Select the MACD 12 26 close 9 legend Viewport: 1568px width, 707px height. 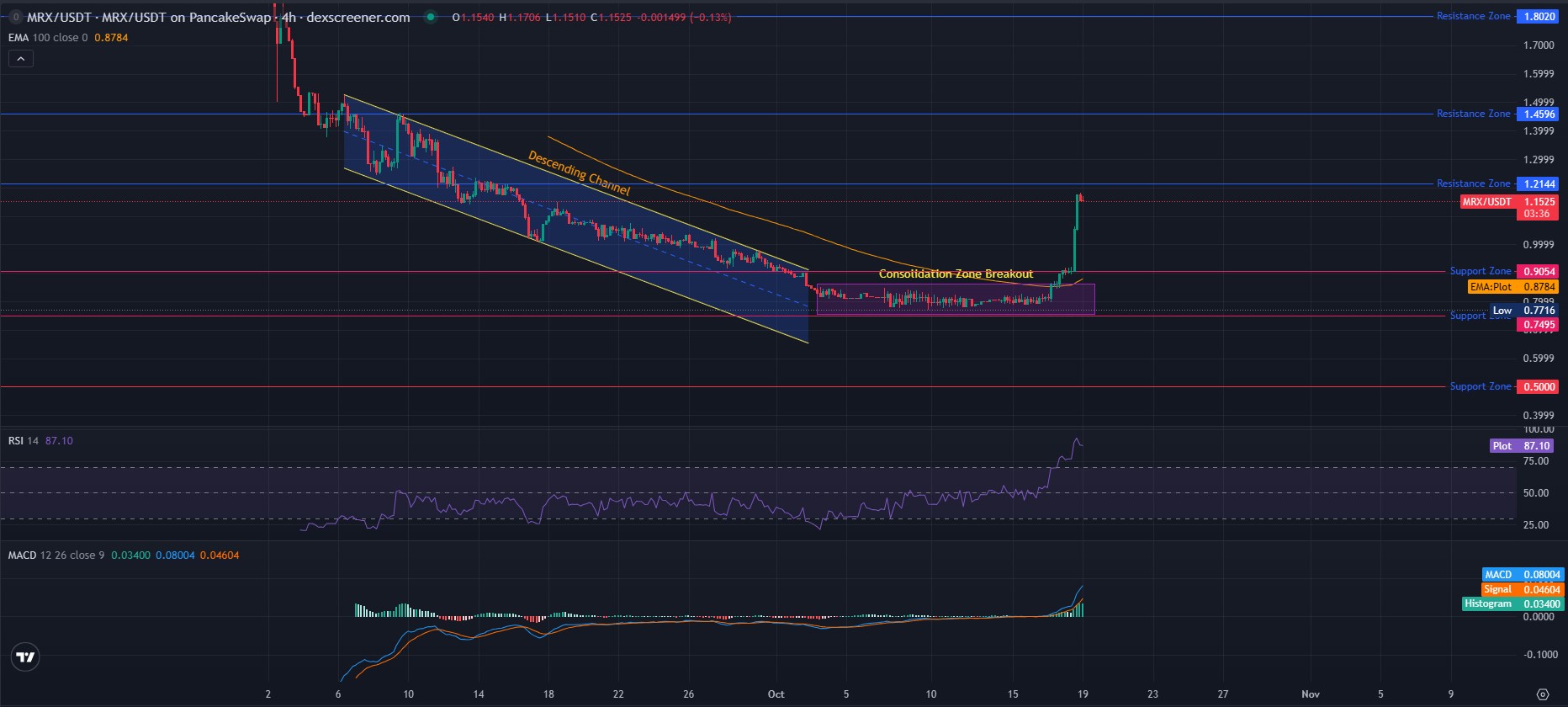56,555
